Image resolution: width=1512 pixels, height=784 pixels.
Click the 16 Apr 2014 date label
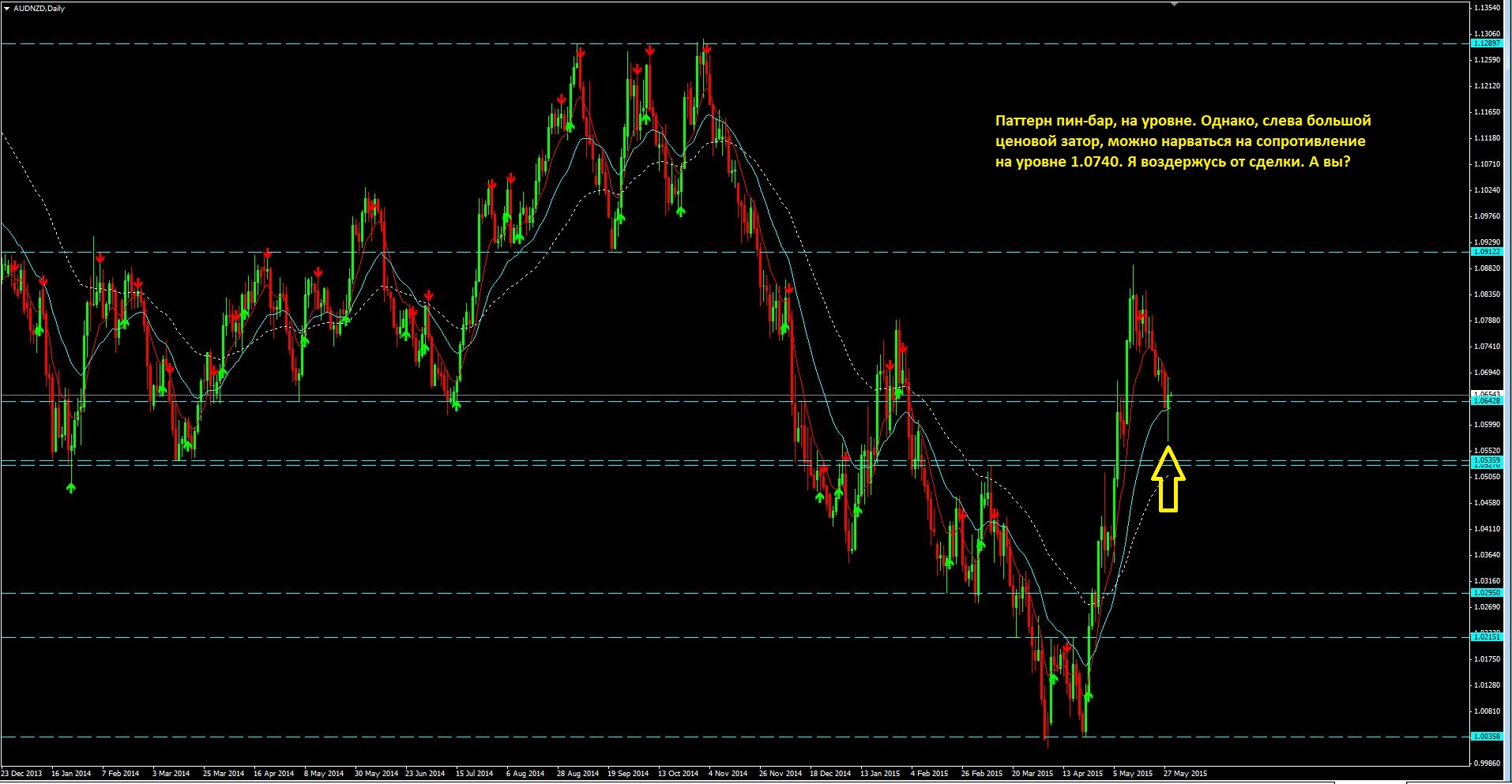[273, 774]
